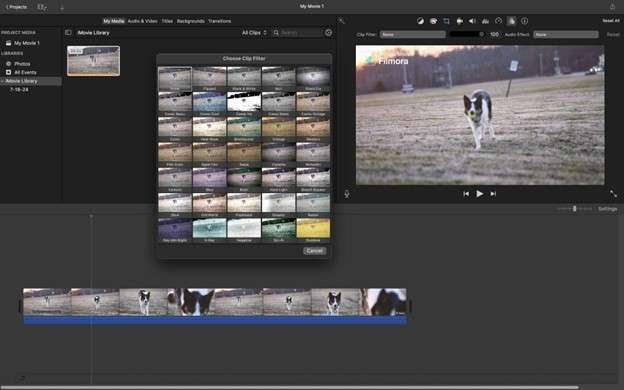The height and width of the screenshot is (390, 624).
Task: Choose the Sci-Fi green filter thumbnail
Action: [279, 230]
